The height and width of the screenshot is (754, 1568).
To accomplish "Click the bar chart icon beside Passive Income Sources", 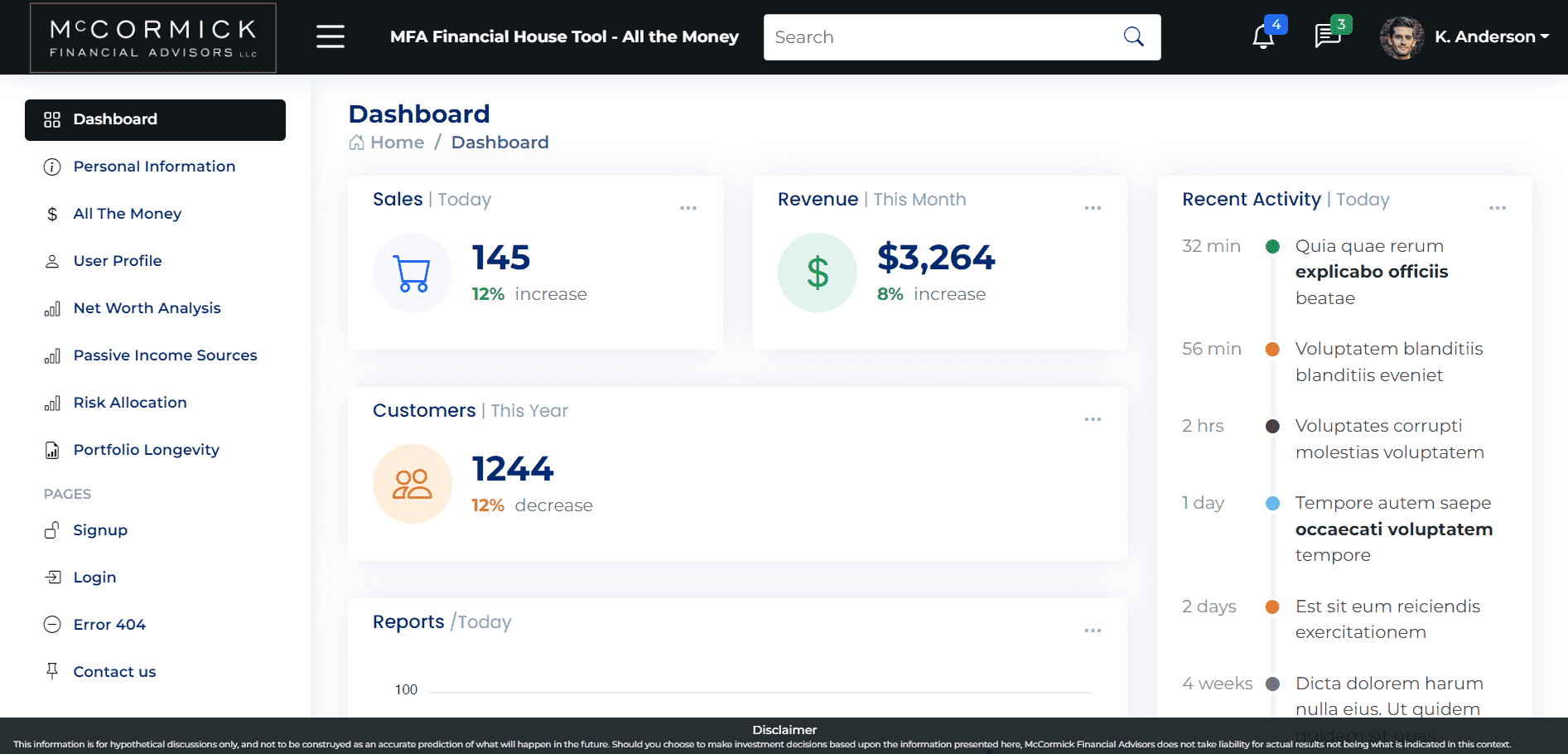I will point(52,356).
